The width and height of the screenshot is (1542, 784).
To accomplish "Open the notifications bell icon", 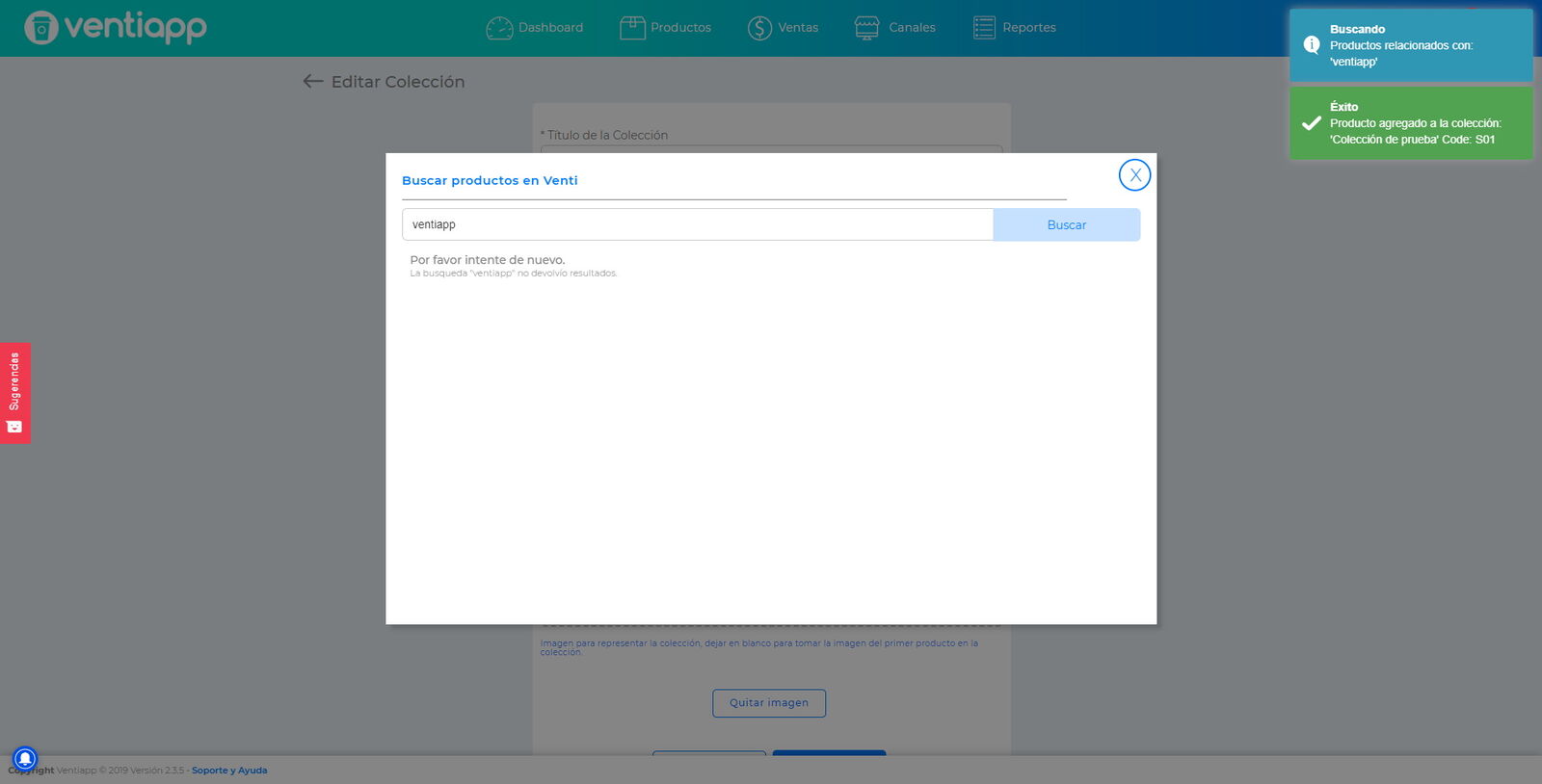I will [x=25, y=758].
